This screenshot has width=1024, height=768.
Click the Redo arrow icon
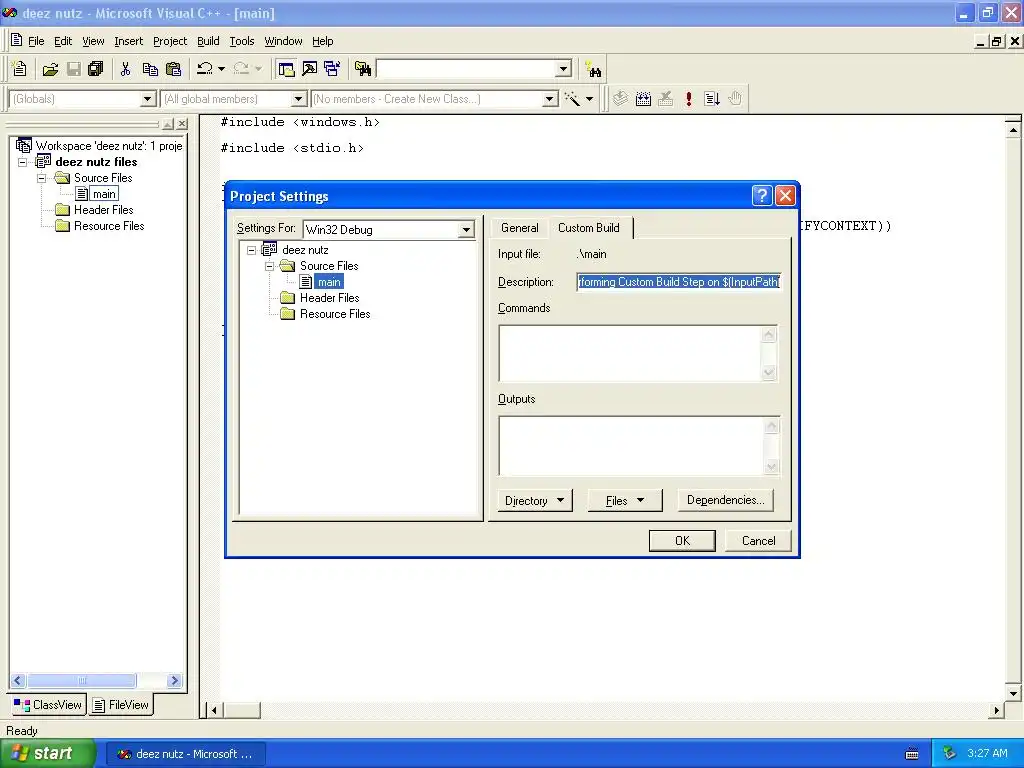[241, 69]
